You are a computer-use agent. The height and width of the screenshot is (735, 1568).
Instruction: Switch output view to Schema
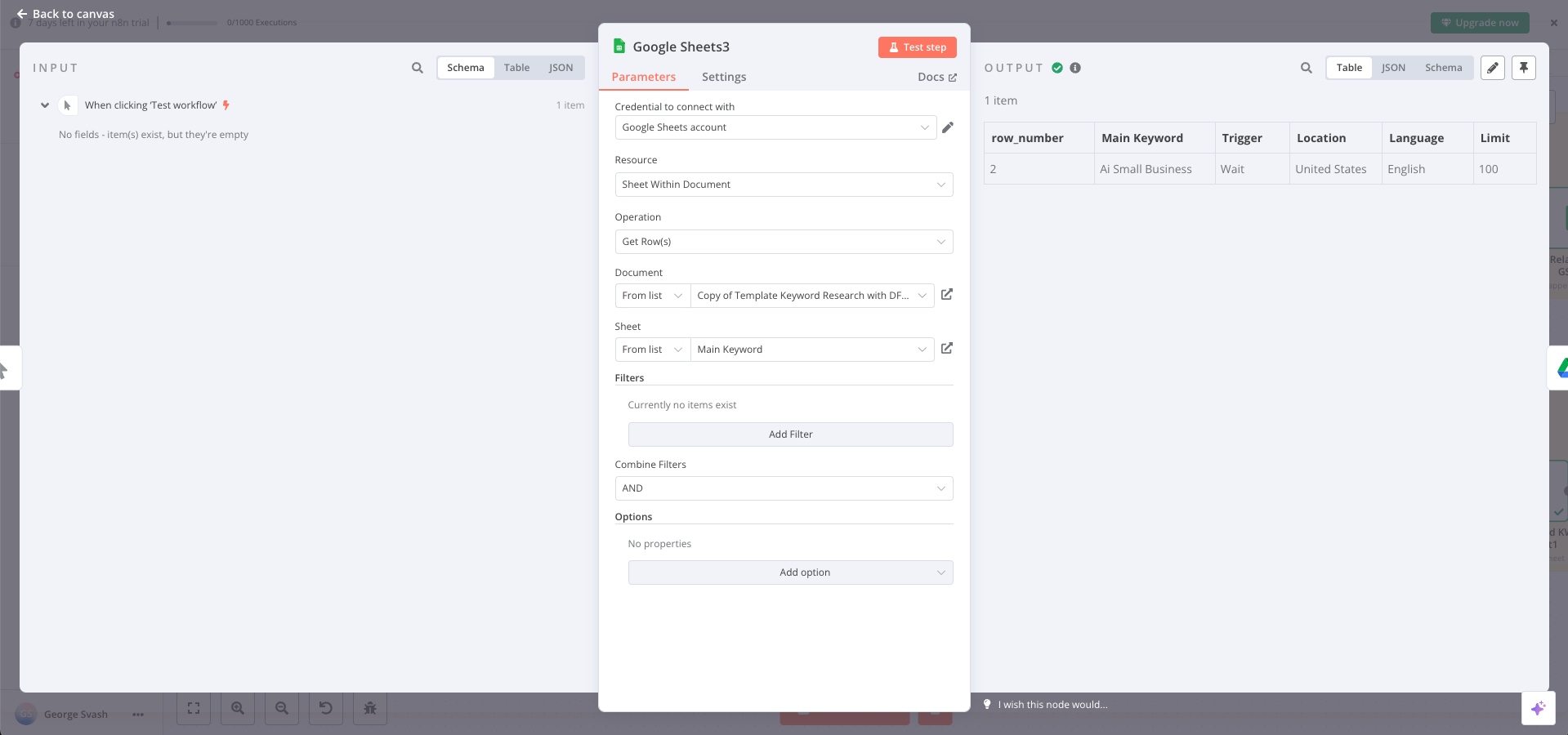pyautogui.click(x=1443, y=68)
